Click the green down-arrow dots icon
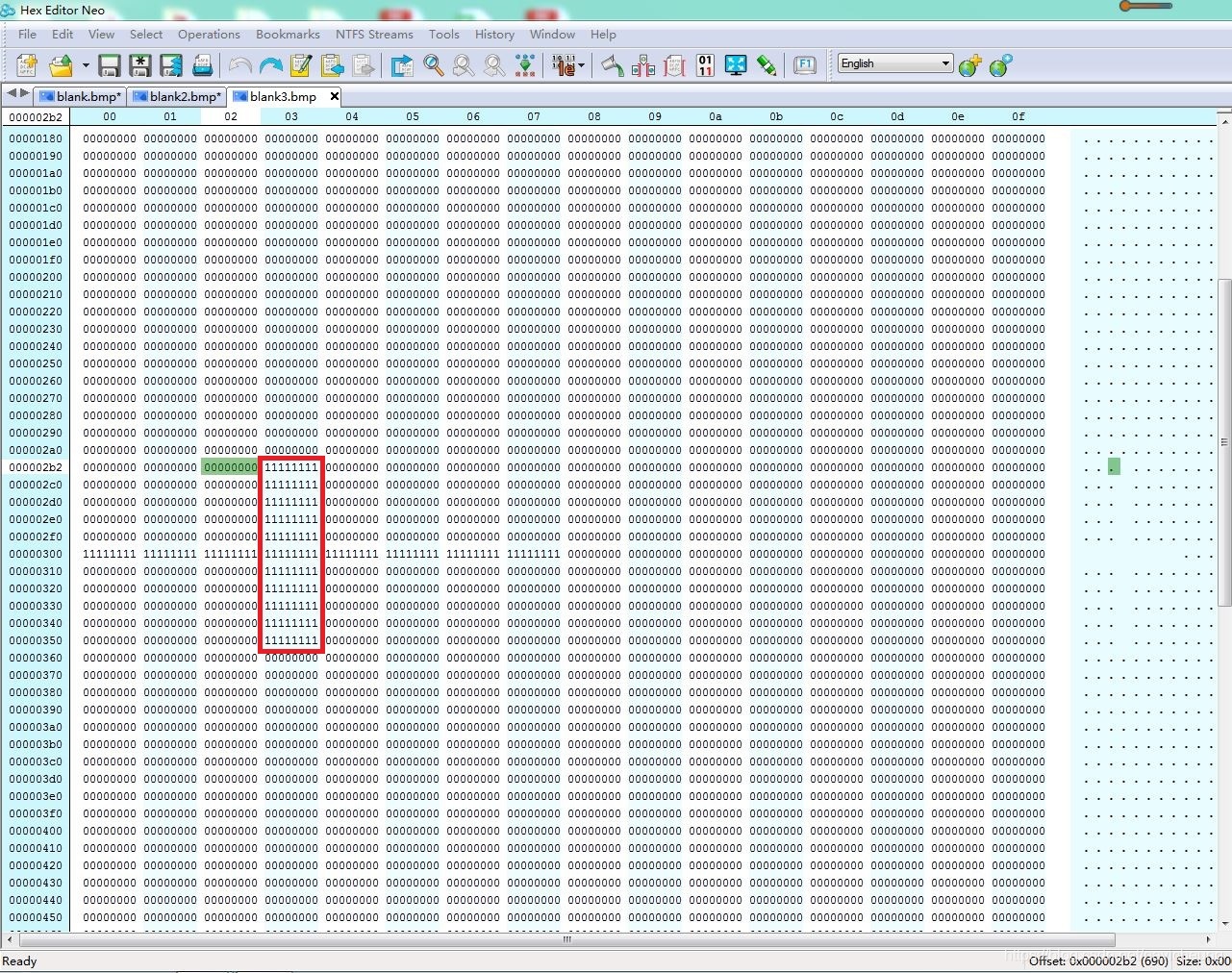 click(525, 65)
